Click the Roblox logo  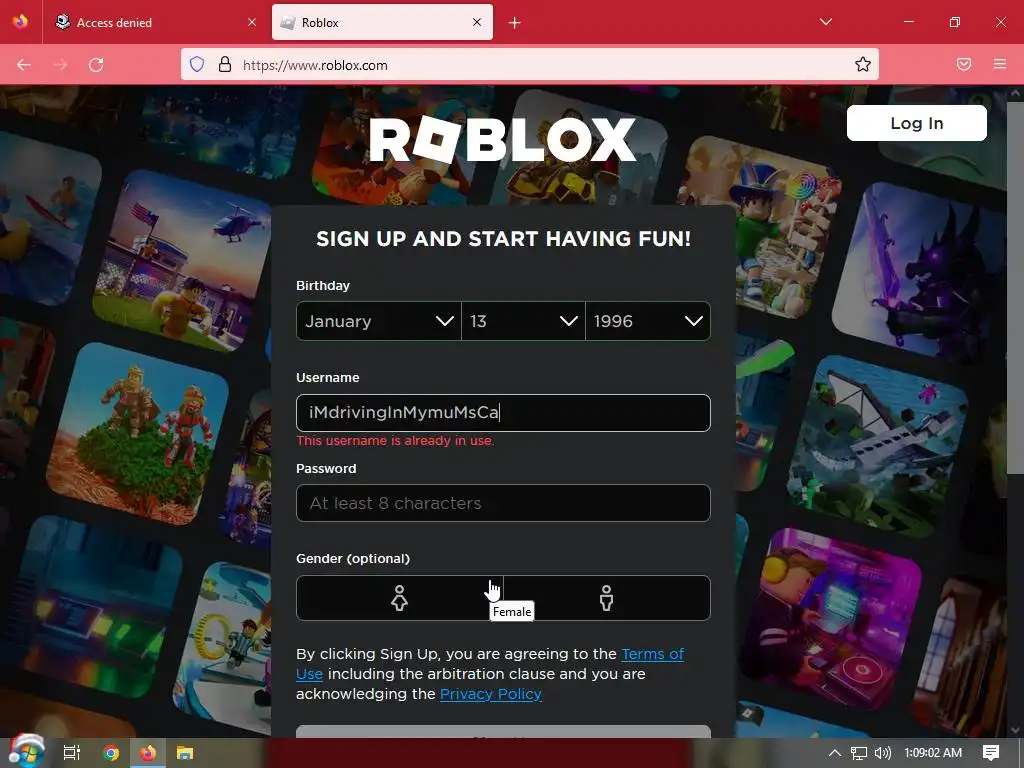[x=503, y=139]
